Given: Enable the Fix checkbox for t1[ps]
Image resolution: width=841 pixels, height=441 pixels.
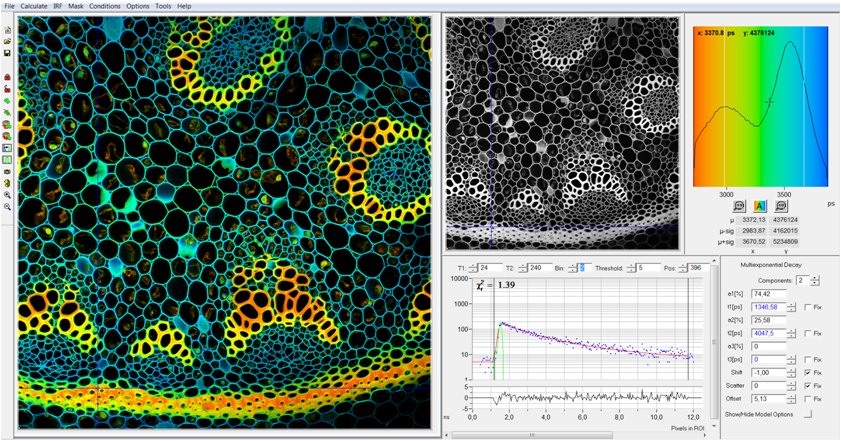Looking at the screenshot, I should (808, 307).
